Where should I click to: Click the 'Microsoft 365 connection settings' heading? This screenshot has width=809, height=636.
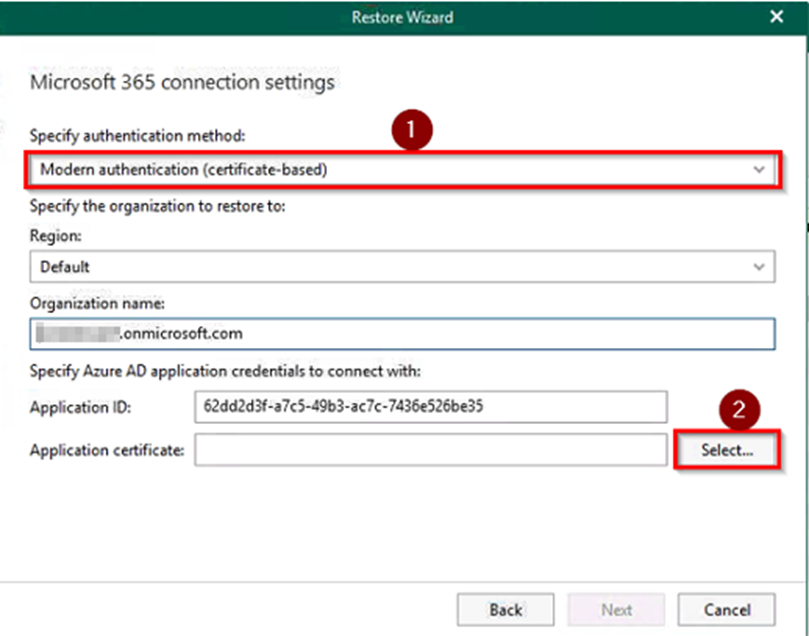point(182,82)
